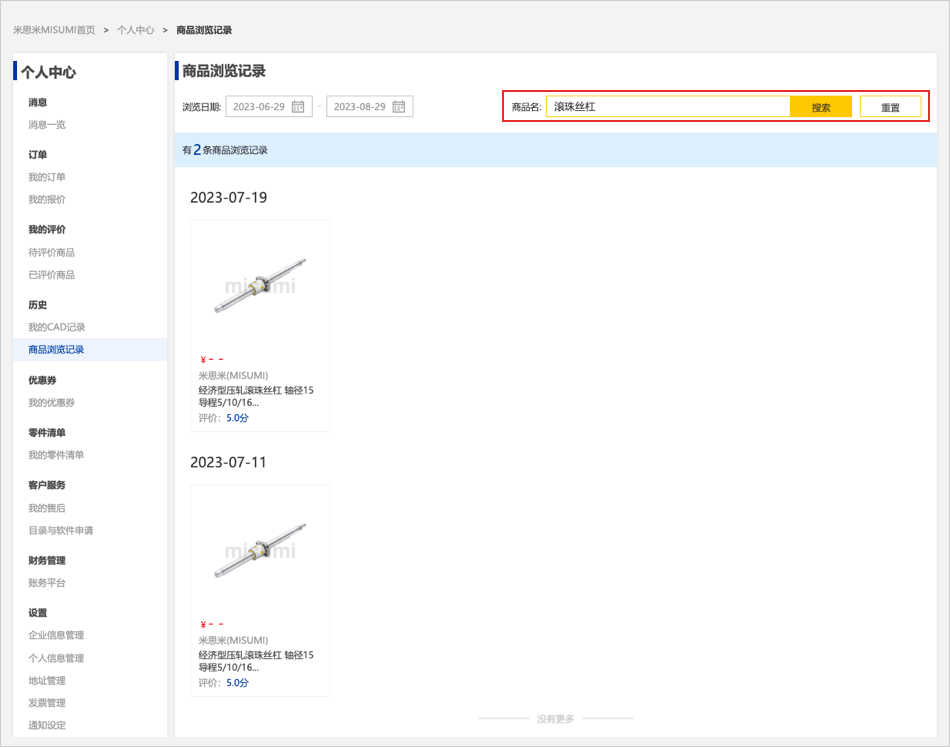View 待评价商品 in sidebar
The width and height of the screenshot is (950, 747).
51,252
